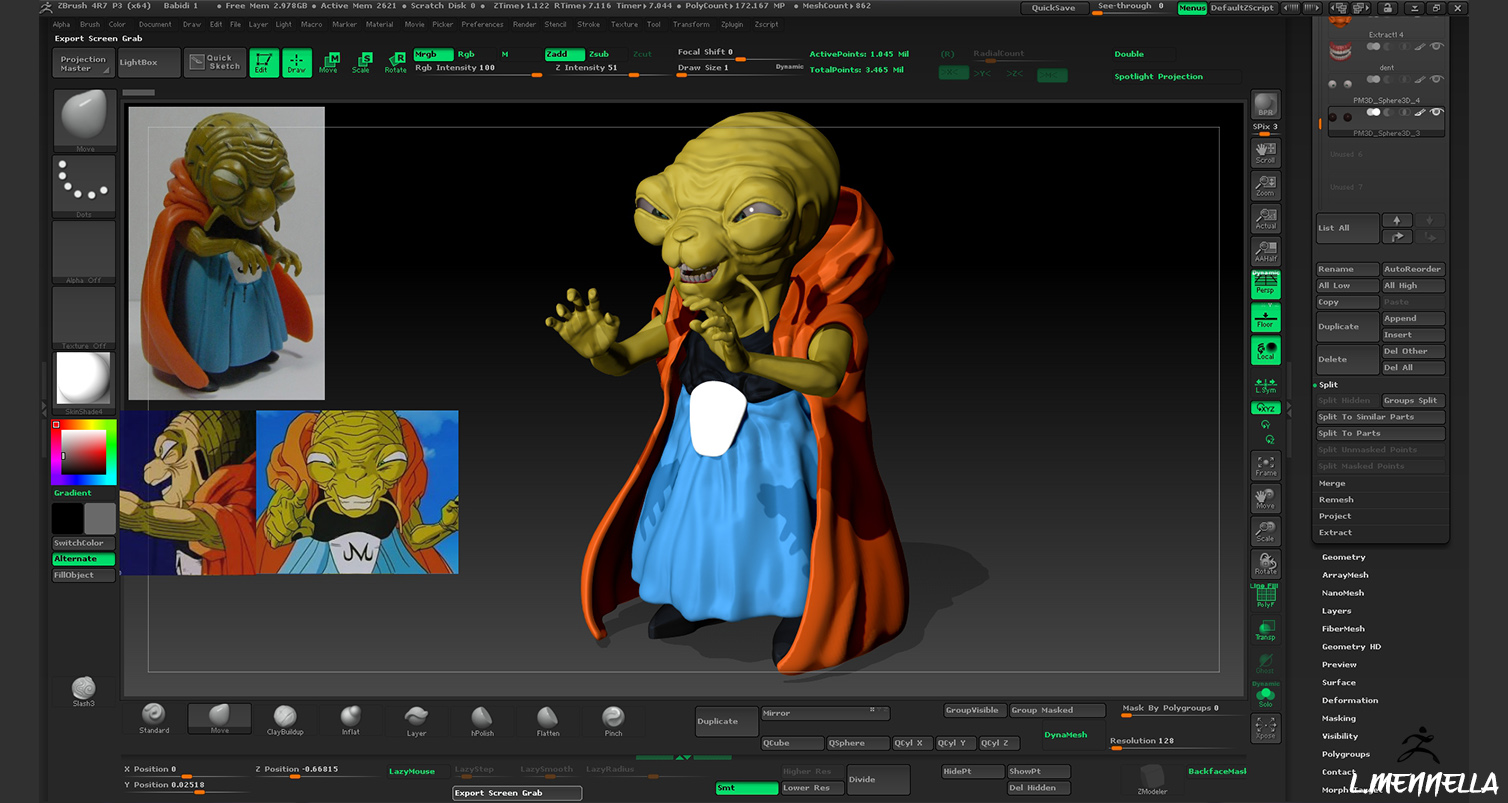Image resolution: width=1508 pixels, height=803 pixels.
Task: Toggle the Floor grid
Action: tap(1266, 318)
